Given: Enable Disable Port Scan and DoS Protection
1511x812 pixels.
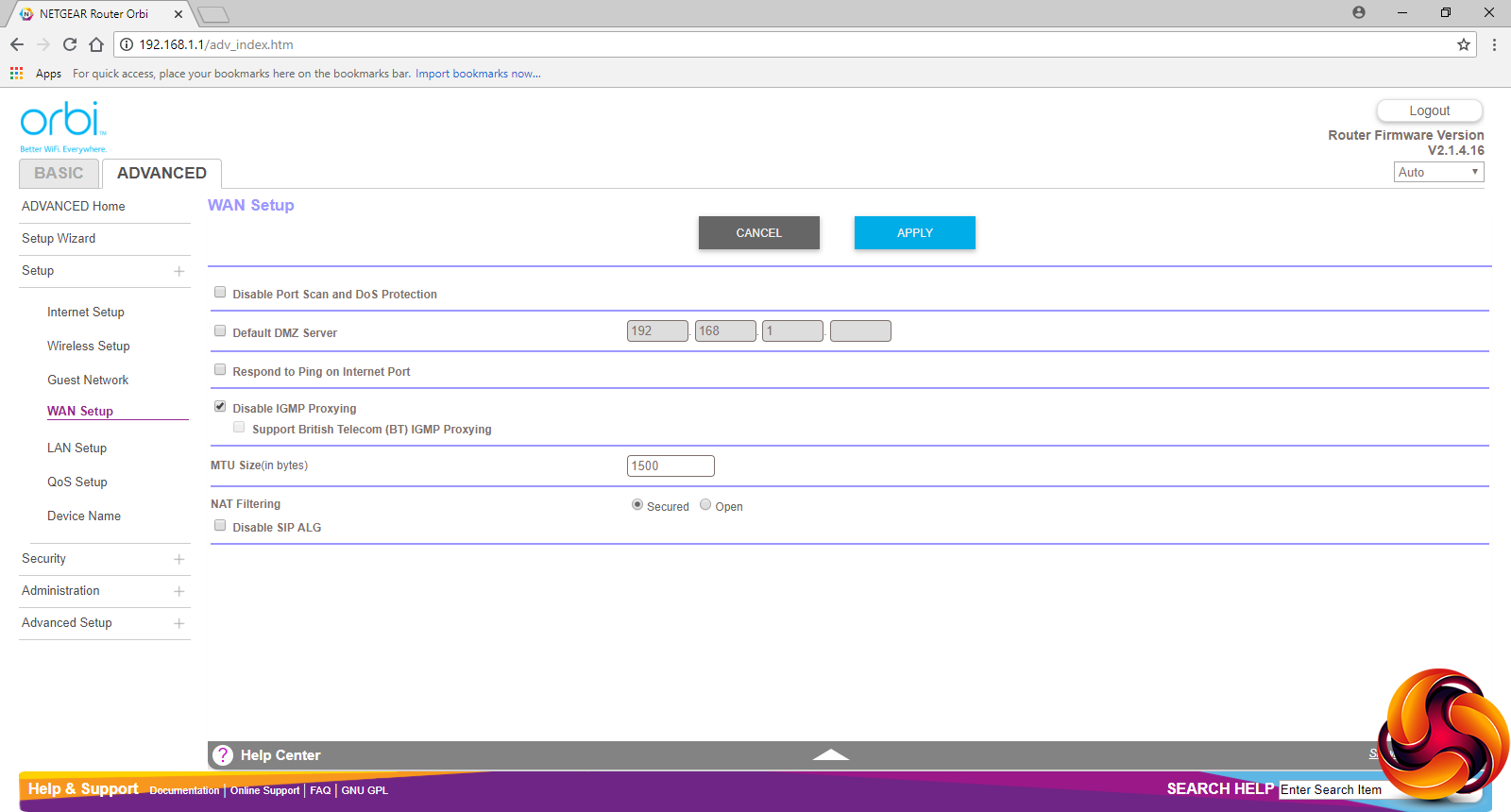Looking at the screenshot, I should (220, 293).
